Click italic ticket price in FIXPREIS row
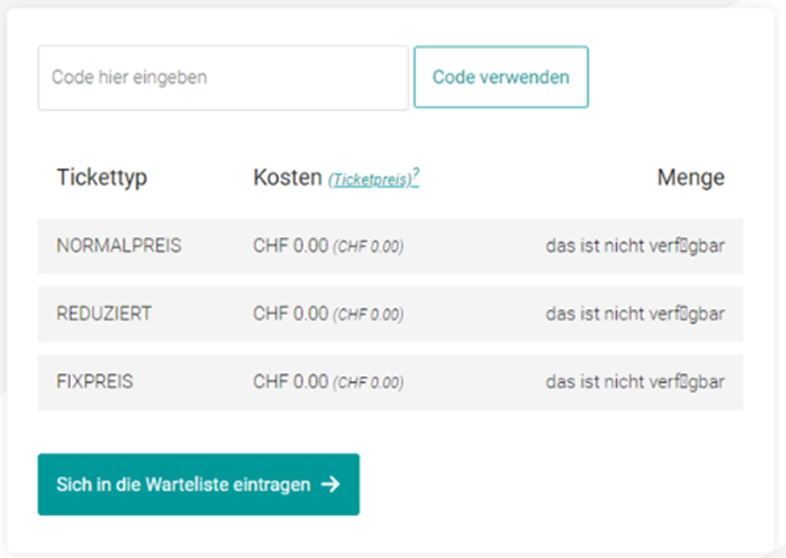Screen dimensions: 786x558 point(368,383)
